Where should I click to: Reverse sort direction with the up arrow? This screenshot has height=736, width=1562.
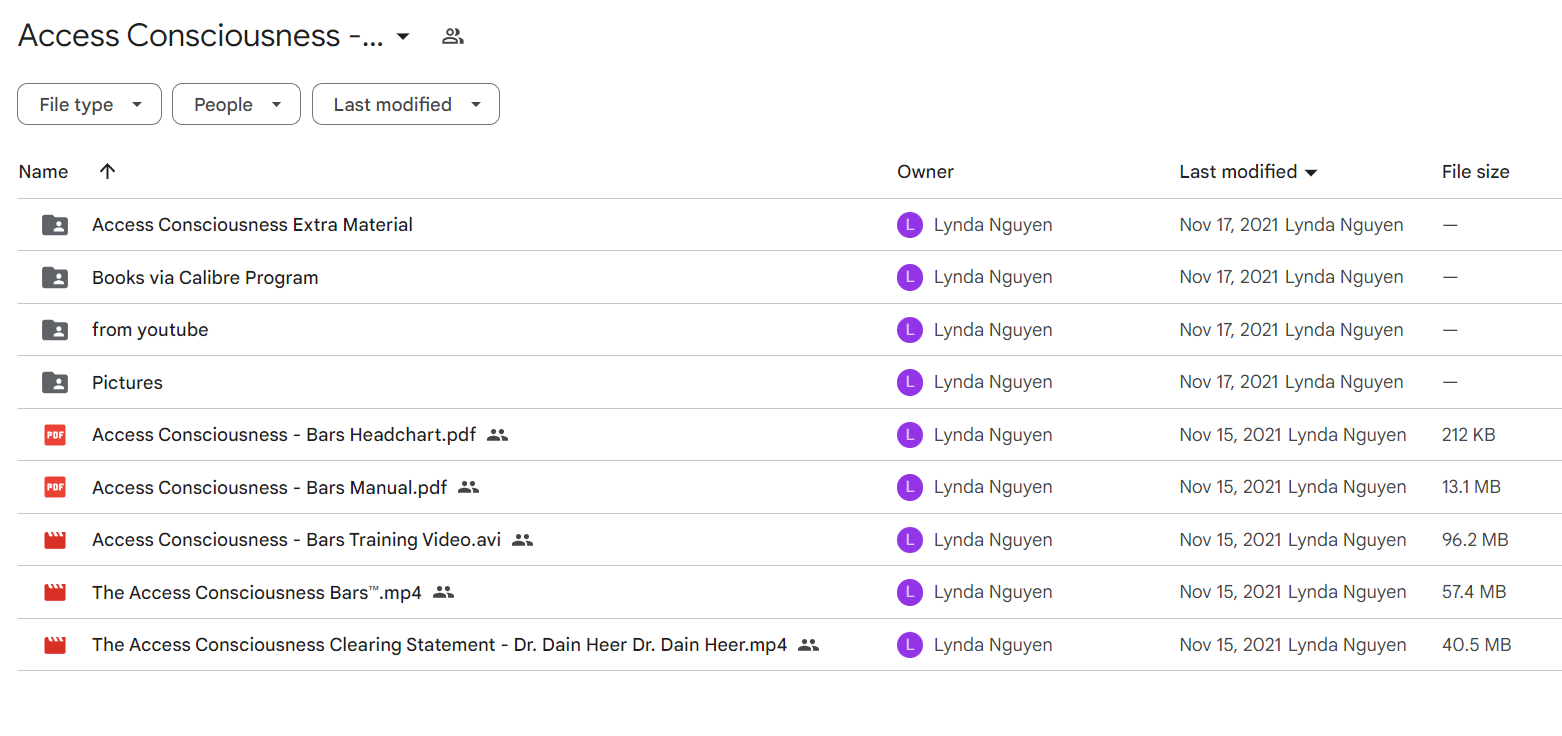[x=108, y=171]
